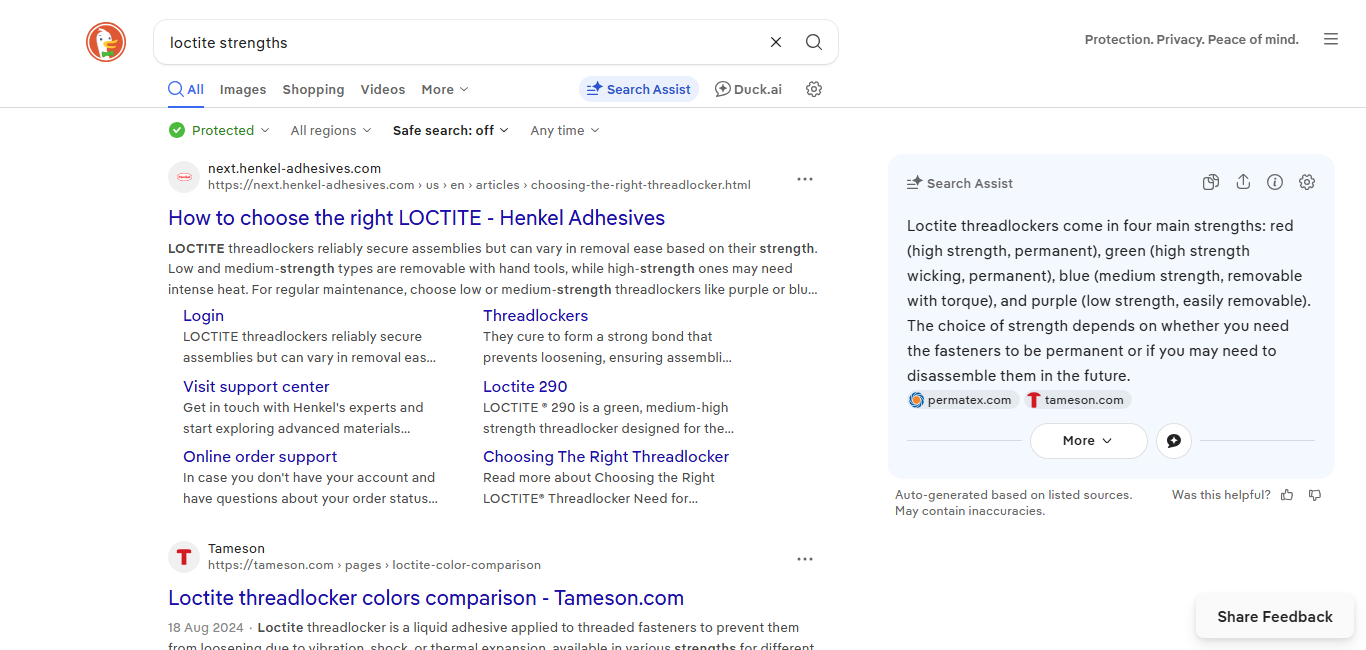Screen dimensions: 1366x650
Task: Give a thumbs up to Search Assist
Action: coord(1287,495)
